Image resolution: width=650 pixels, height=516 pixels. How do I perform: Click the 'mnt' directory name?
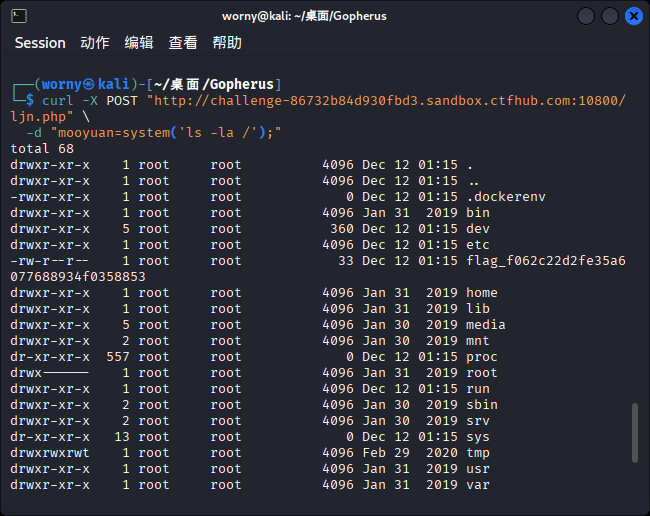[x=478, y=341]
